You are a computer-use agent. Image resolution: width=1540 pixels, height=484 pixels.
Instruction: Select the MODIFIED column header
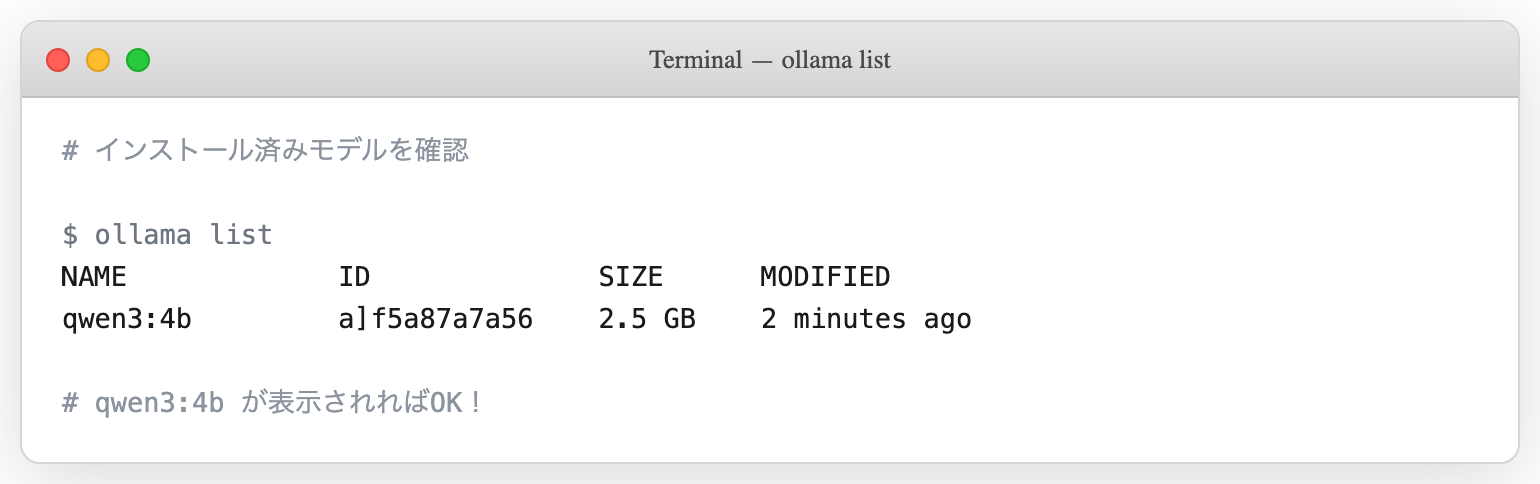pyautogui.click(x=824, y=277)
